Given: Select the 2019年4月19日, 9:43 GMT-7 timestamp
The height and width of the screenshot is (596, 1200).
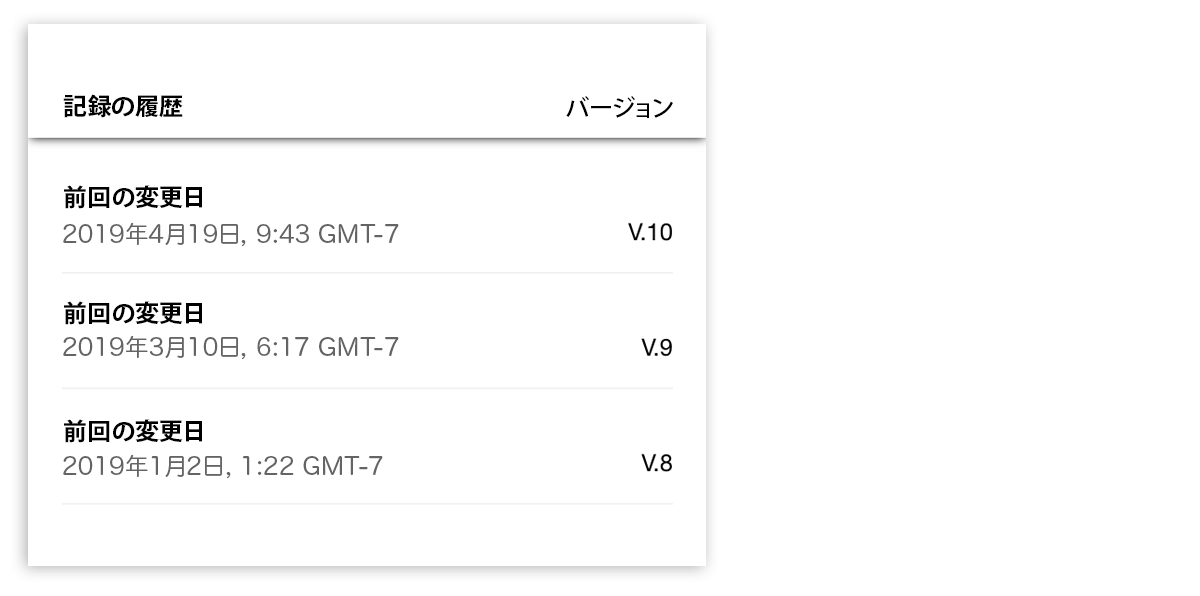Looking at the screenshot, I should 230,234.
